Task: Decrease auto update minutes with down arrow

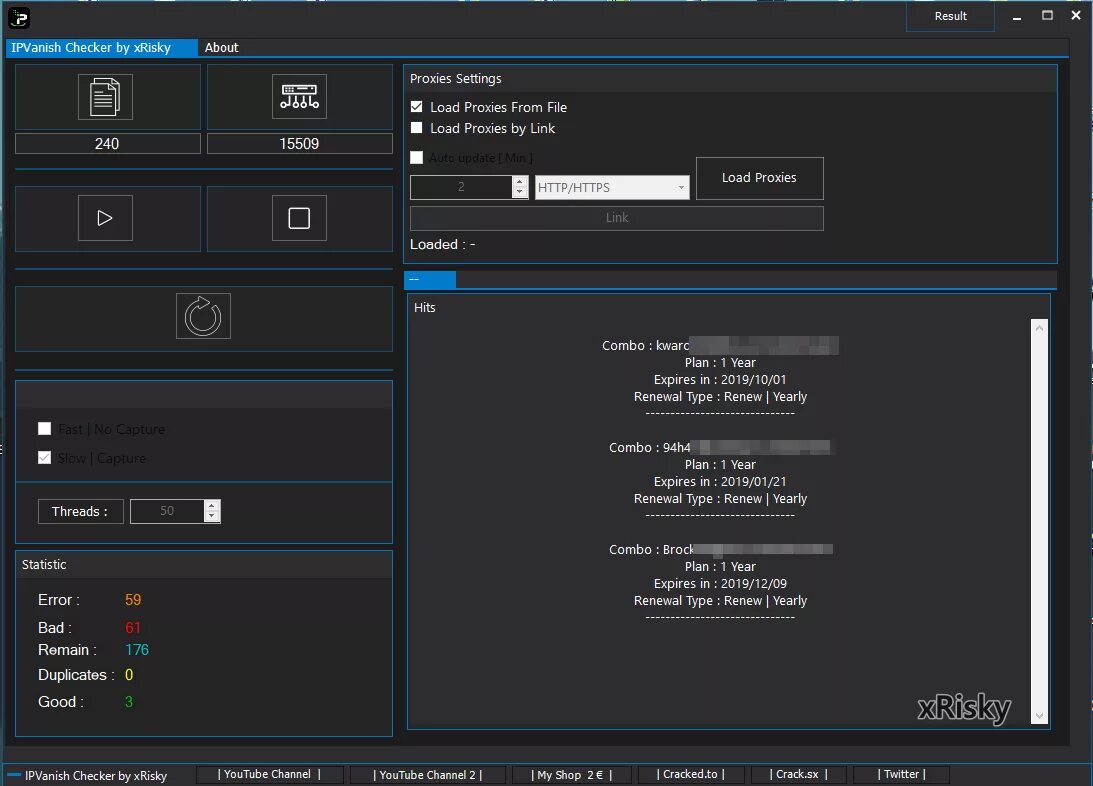Action: [519, 192]
